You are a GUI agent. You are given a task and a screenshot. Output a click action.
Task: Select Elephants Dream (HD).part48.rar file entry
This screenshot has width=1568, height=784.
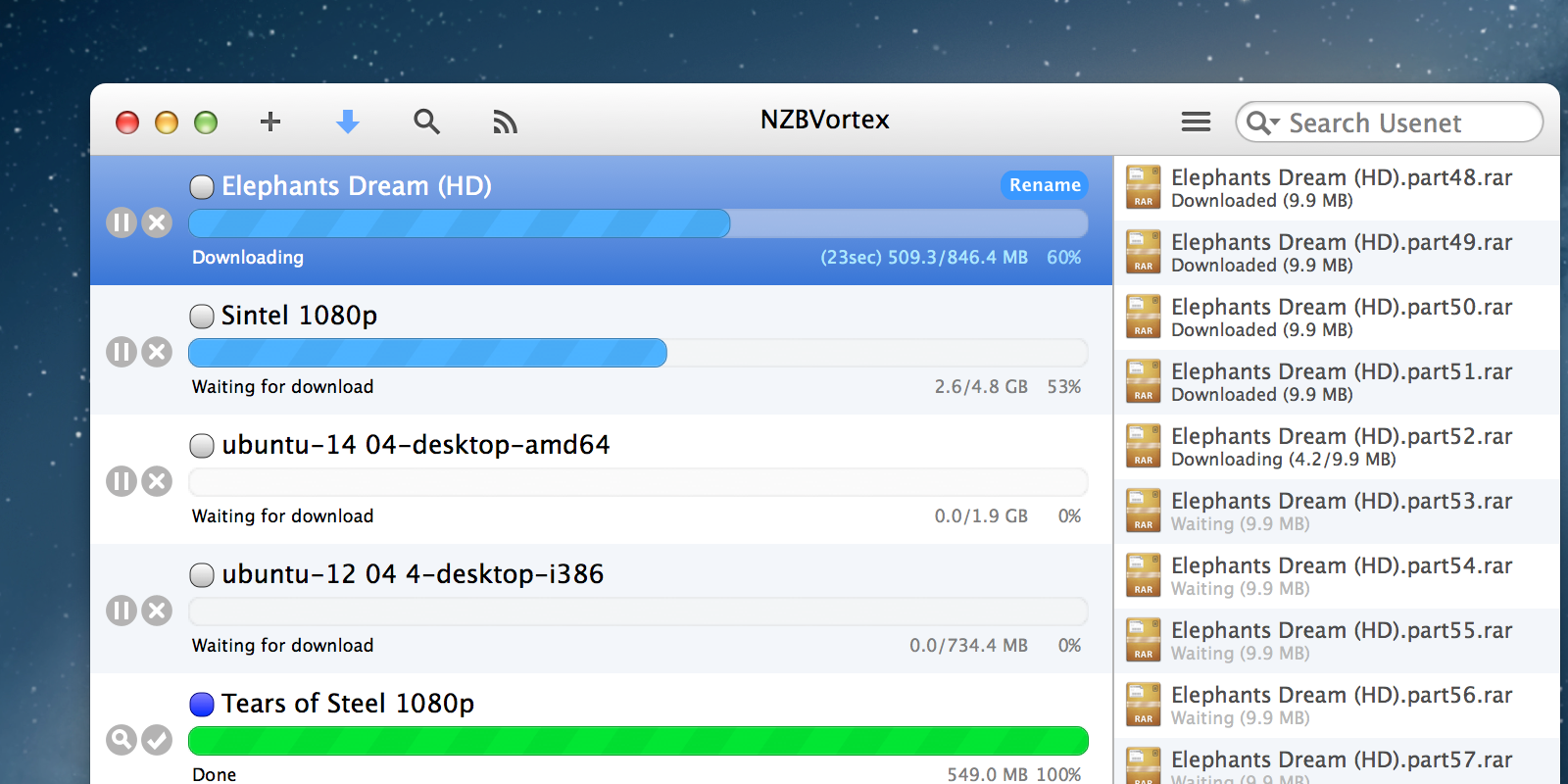pos(1337,188)
